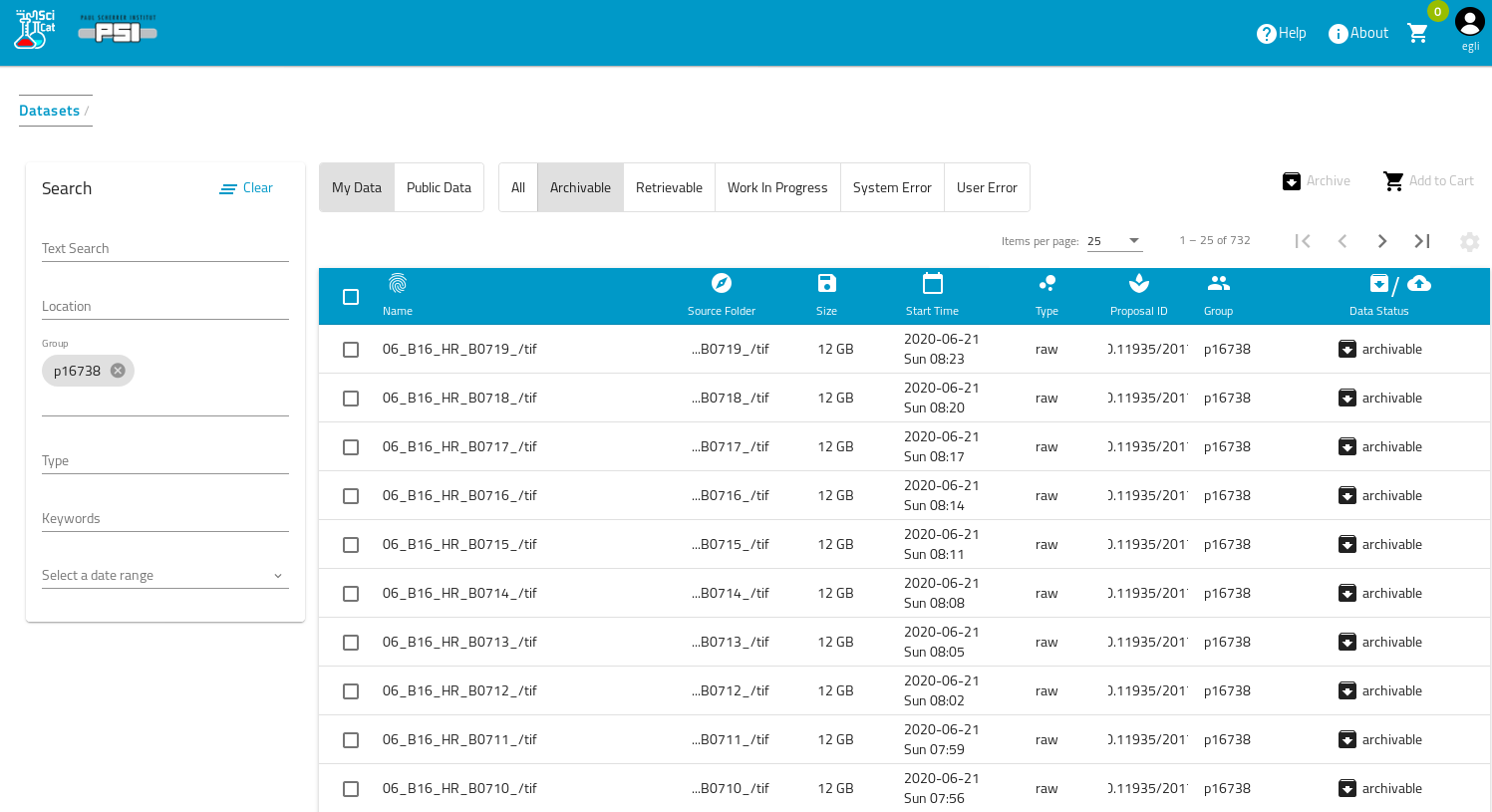Go to the previous page
The height and width of the screenshot is (812, 1492).
(1343, 241)
